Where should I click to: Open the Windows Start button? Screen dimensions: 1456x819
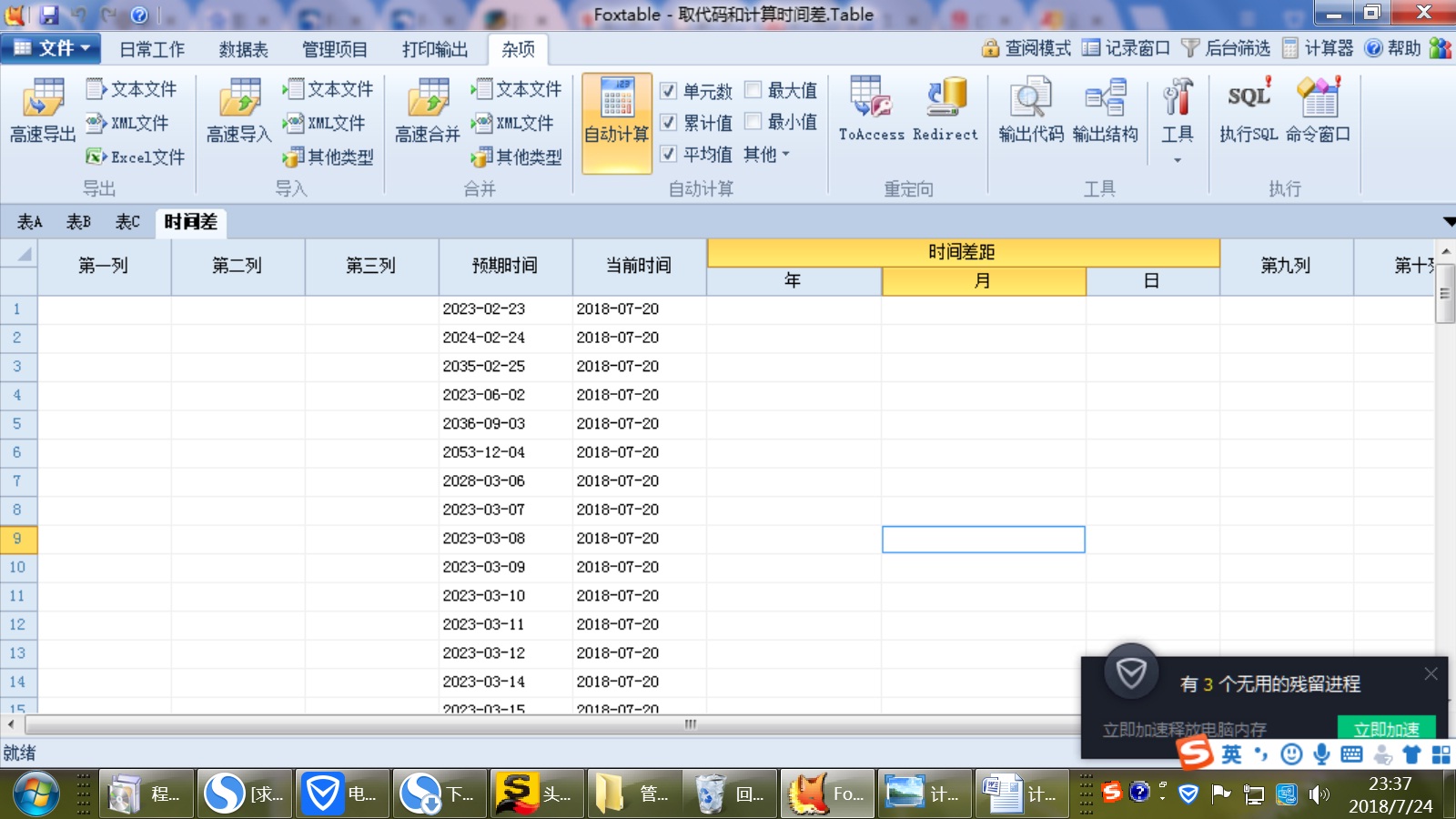point(36,794)
